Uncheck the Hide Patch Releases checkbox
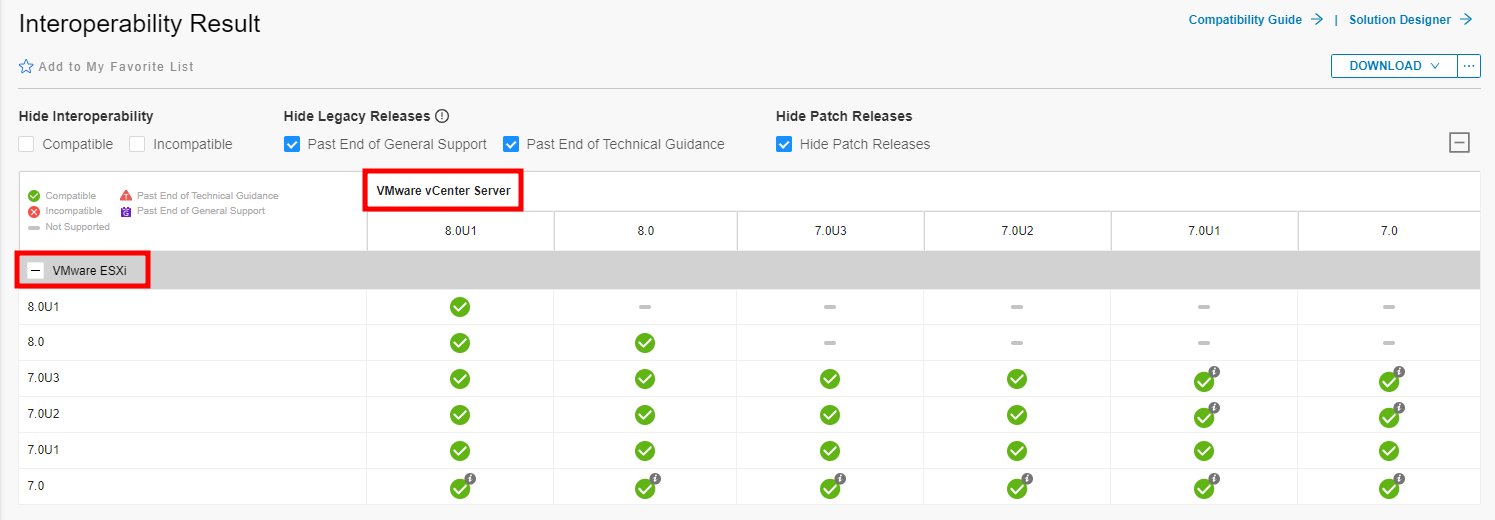The height and width of the screenshot is (520, 1495). 784,144
